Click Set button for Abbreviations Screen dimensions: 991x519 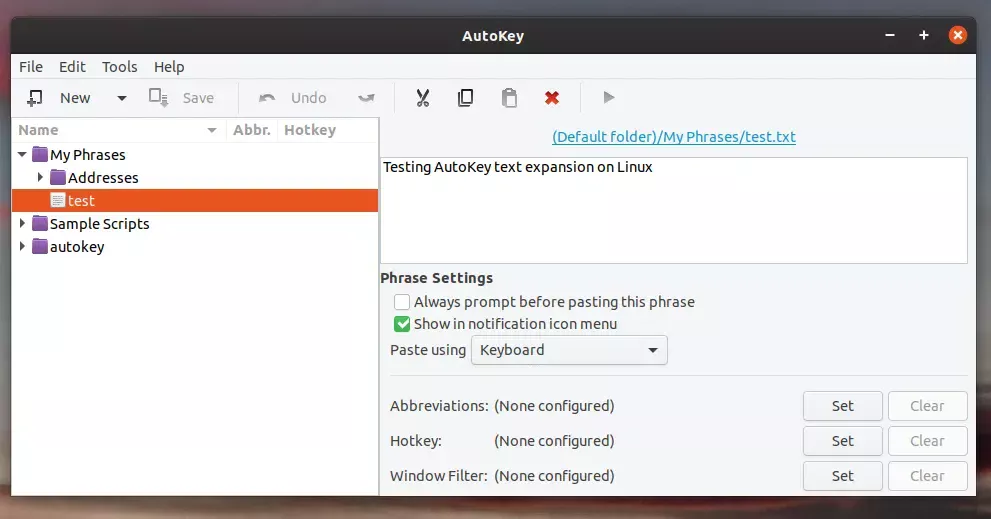click(x=842, y=406)
